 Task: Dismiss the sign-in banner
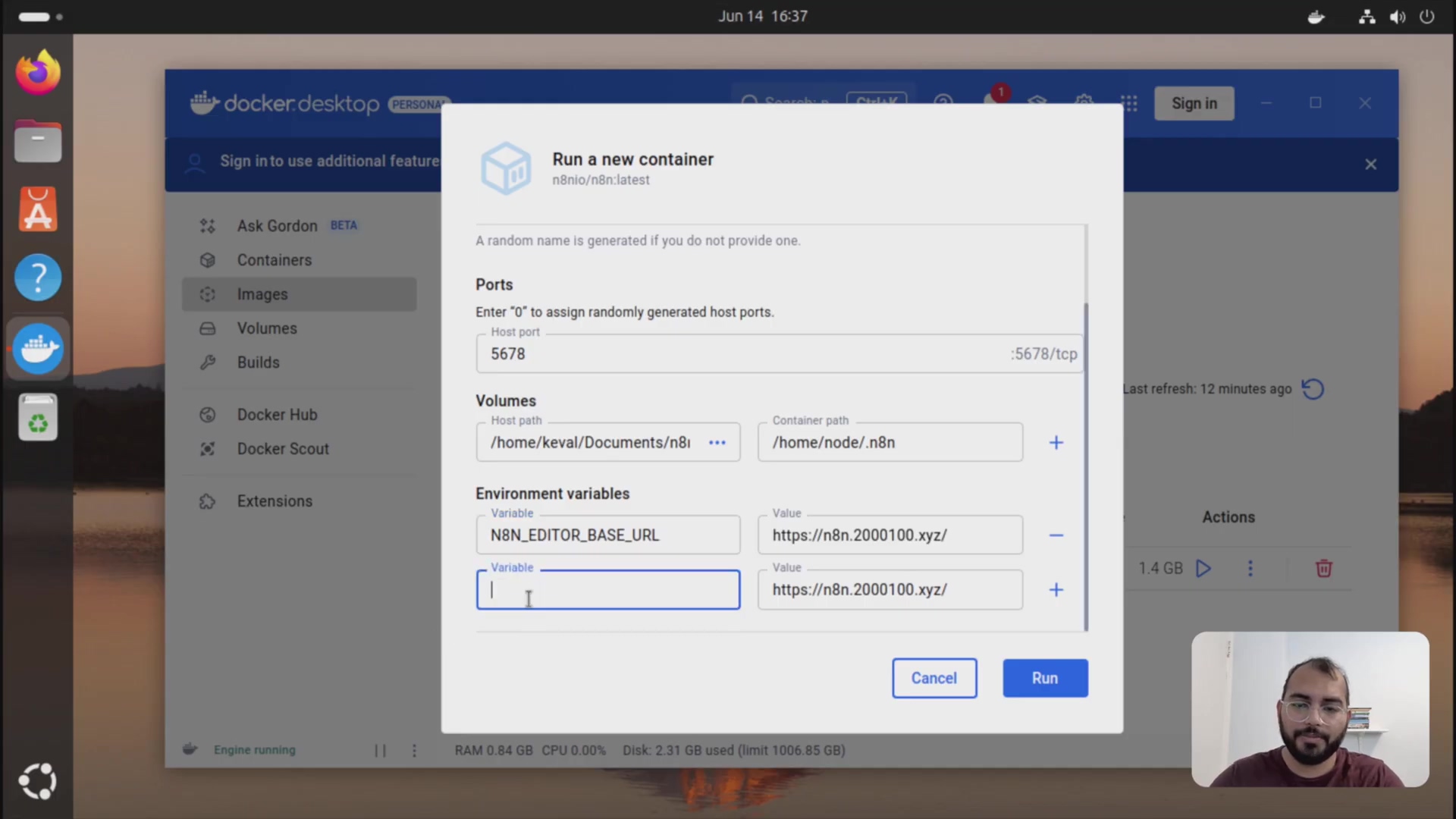coord(1370,165)
